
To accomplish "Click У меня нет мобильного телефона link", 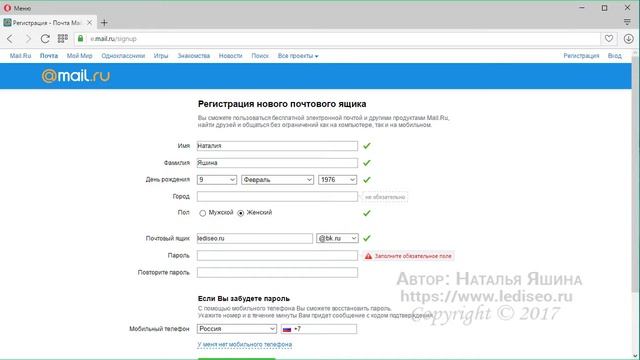I will [x=244, y=345].
